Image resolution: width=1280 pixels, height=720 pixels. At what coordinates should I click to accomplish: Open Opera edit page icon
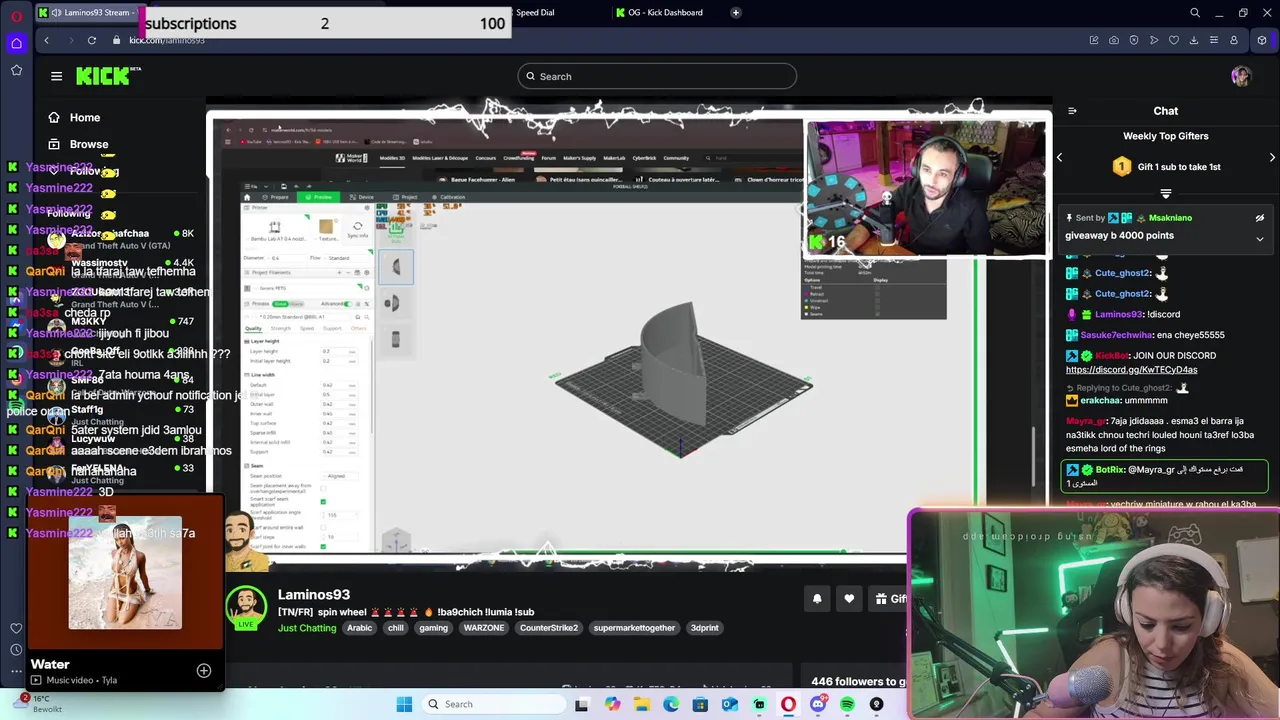(x=1094, y=40)
